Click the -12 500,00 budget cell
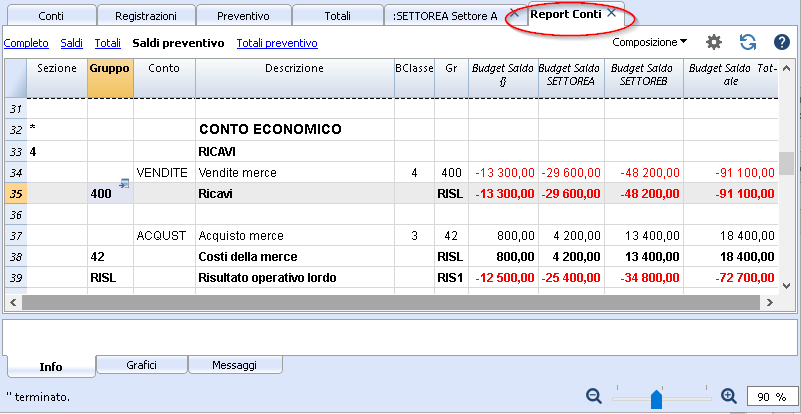This screenshot has height=414, width=801. [503, 278]
